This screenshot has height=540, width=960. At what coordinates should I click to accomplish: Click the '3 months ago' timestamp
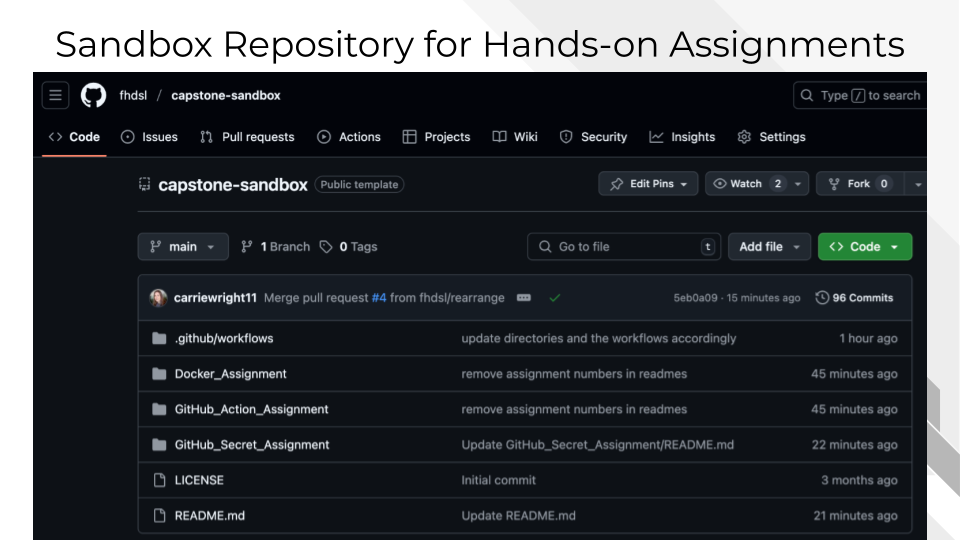click(860, 481)
